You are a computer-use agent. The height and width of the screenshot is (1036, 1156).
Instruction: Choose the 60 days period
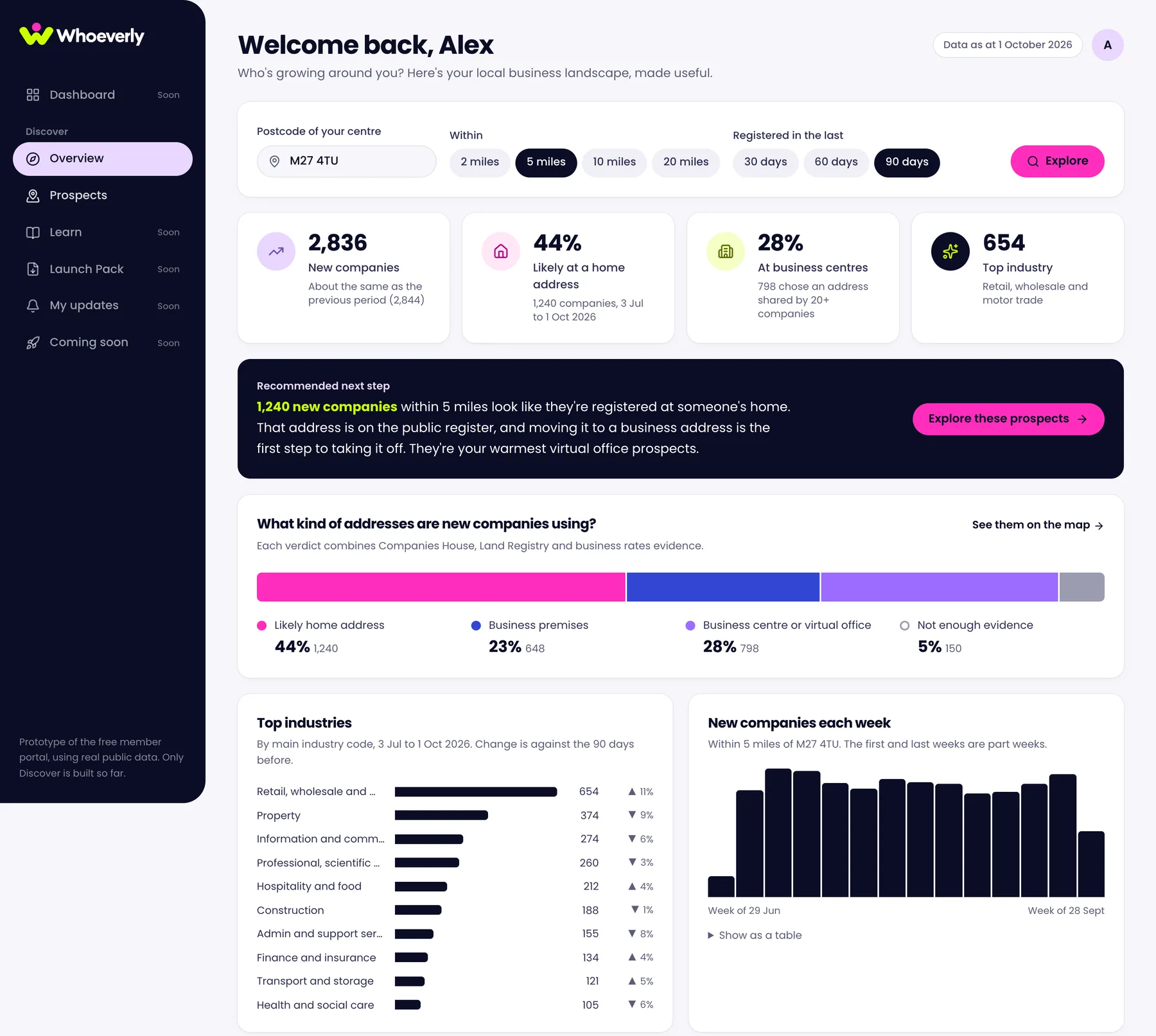(x=836, y=162)
